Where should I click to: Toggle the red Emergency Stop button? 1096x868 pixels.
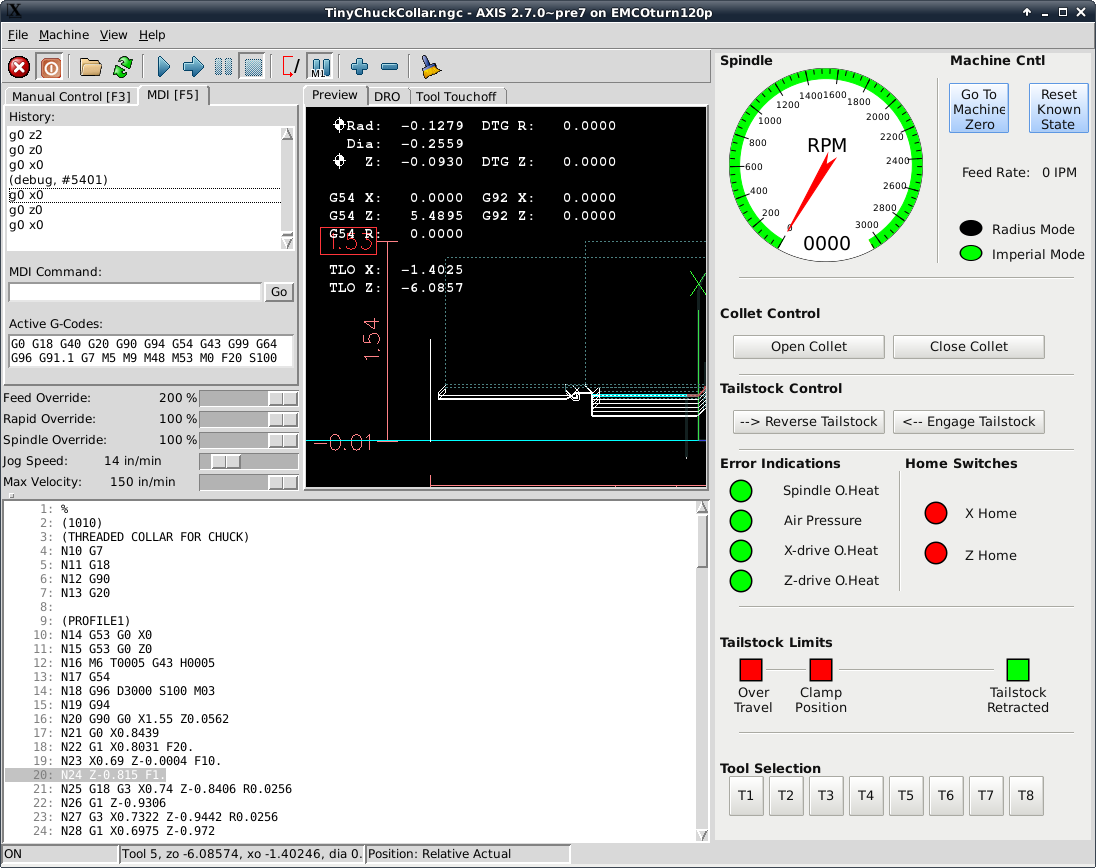(19, 67)
